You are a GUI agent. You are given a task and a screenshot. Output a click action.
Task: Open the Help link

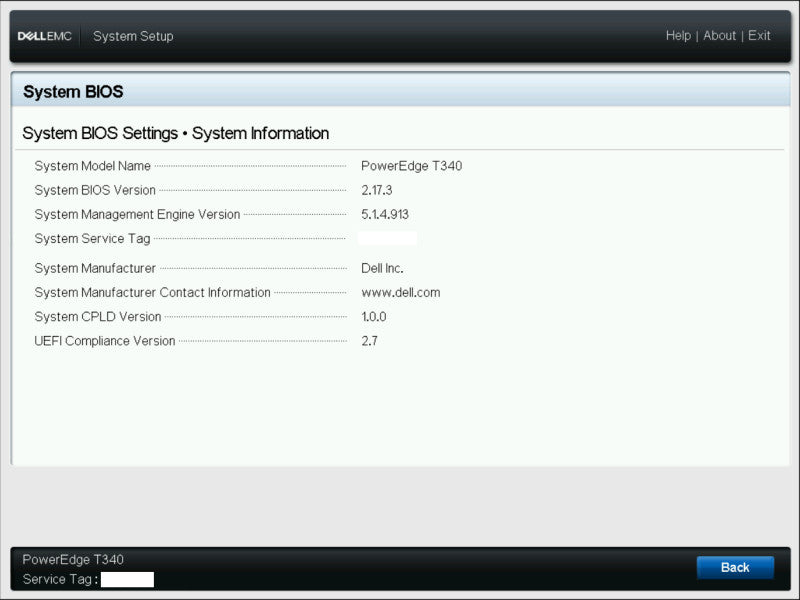coord(678,36)
